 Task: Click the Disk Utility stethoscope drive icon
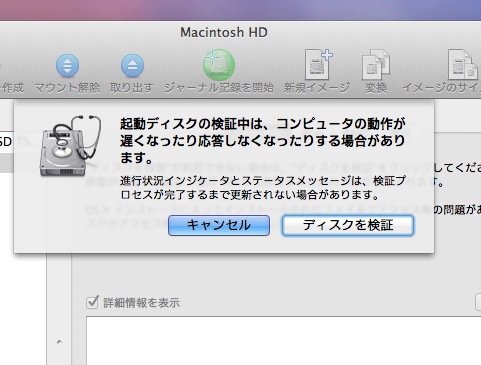pyautogui.click(x=71, y=146)
